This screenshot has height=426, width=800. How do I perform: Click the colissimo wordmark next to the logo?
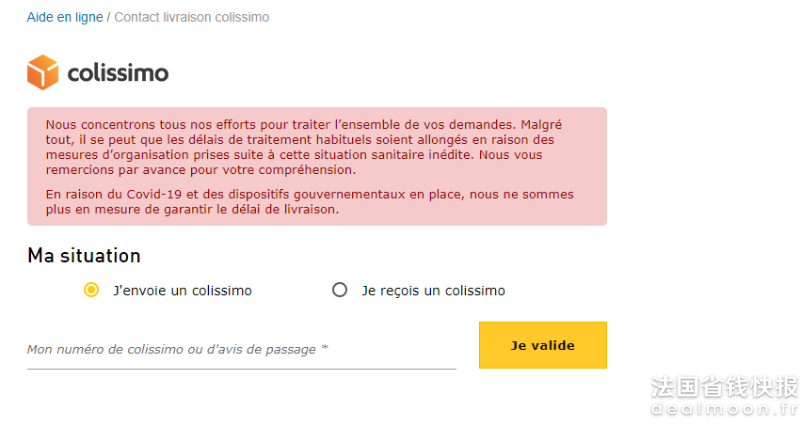coord(118,73)
